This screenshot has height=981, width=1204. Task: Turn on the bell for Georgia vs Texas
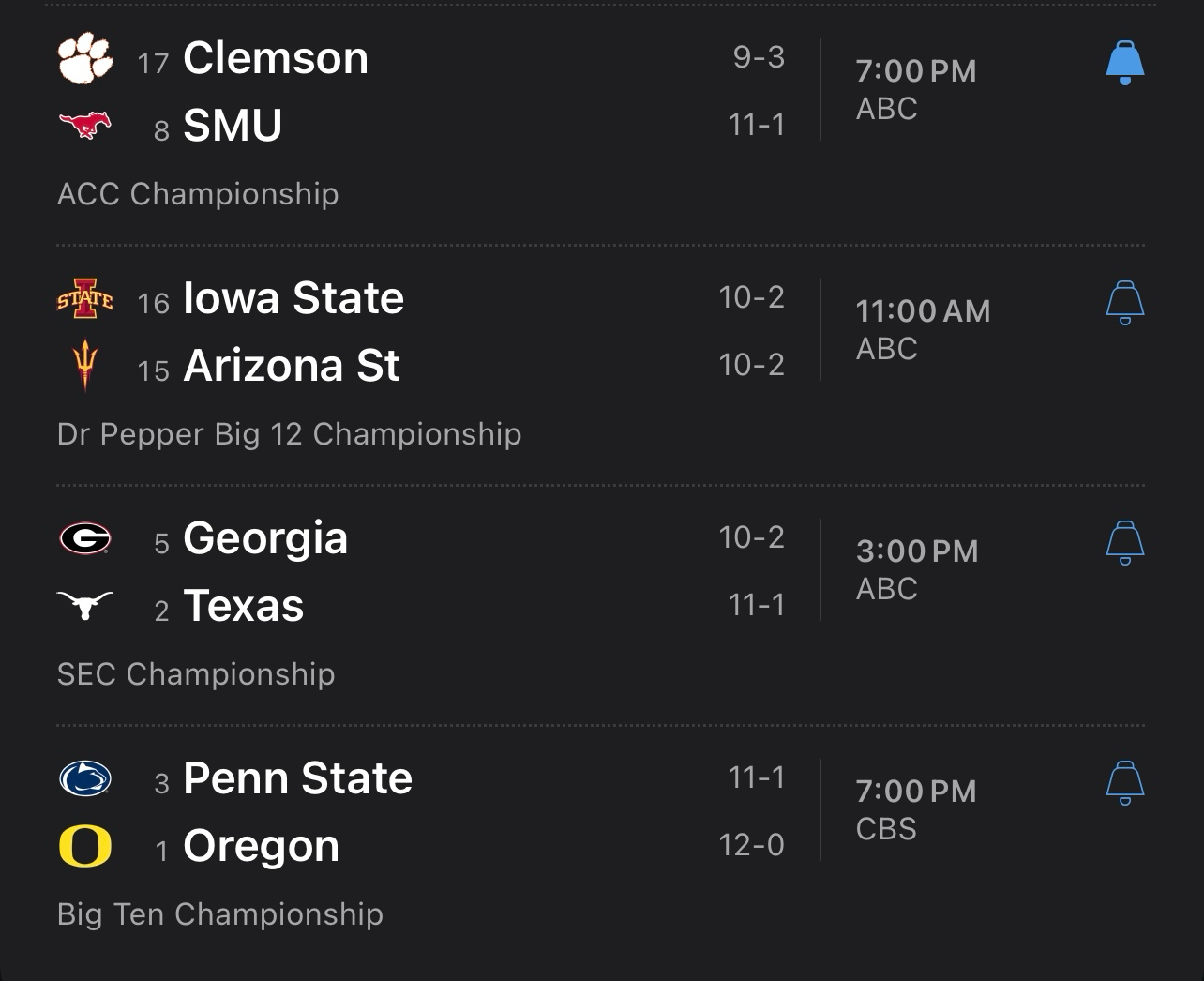pyautogui.click(x=1125, y=543)
